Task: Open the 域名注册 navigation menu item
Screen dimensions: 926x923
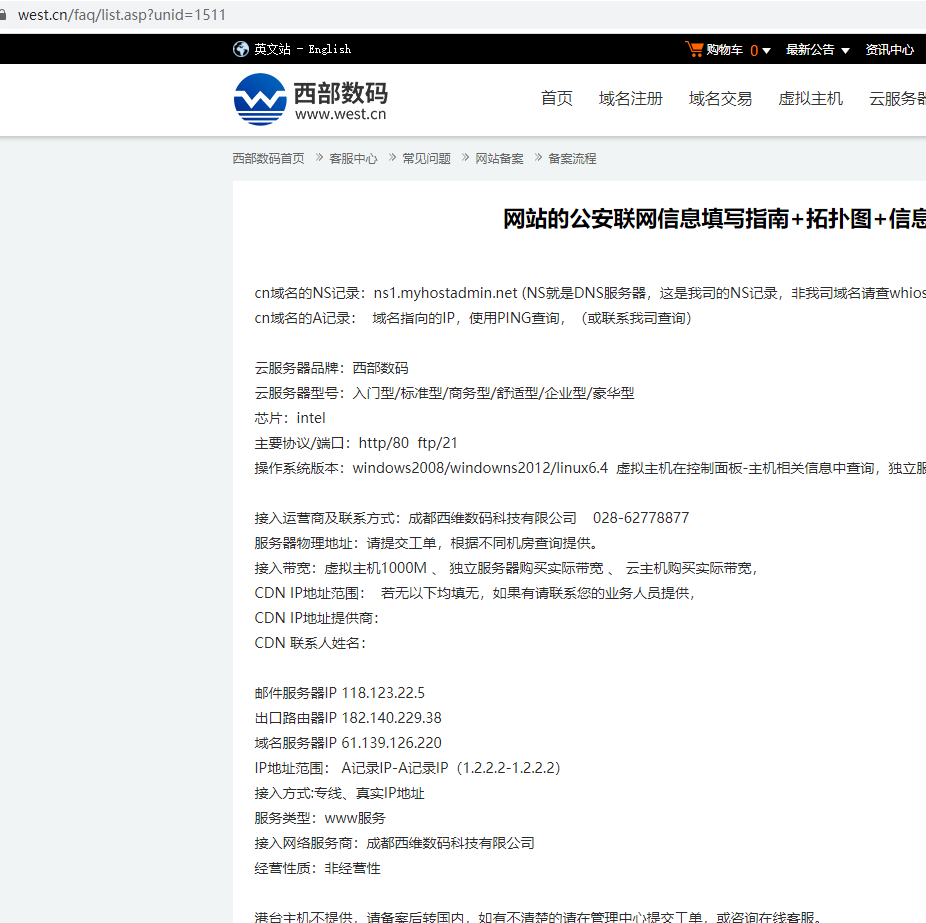Action: [630, 98]
